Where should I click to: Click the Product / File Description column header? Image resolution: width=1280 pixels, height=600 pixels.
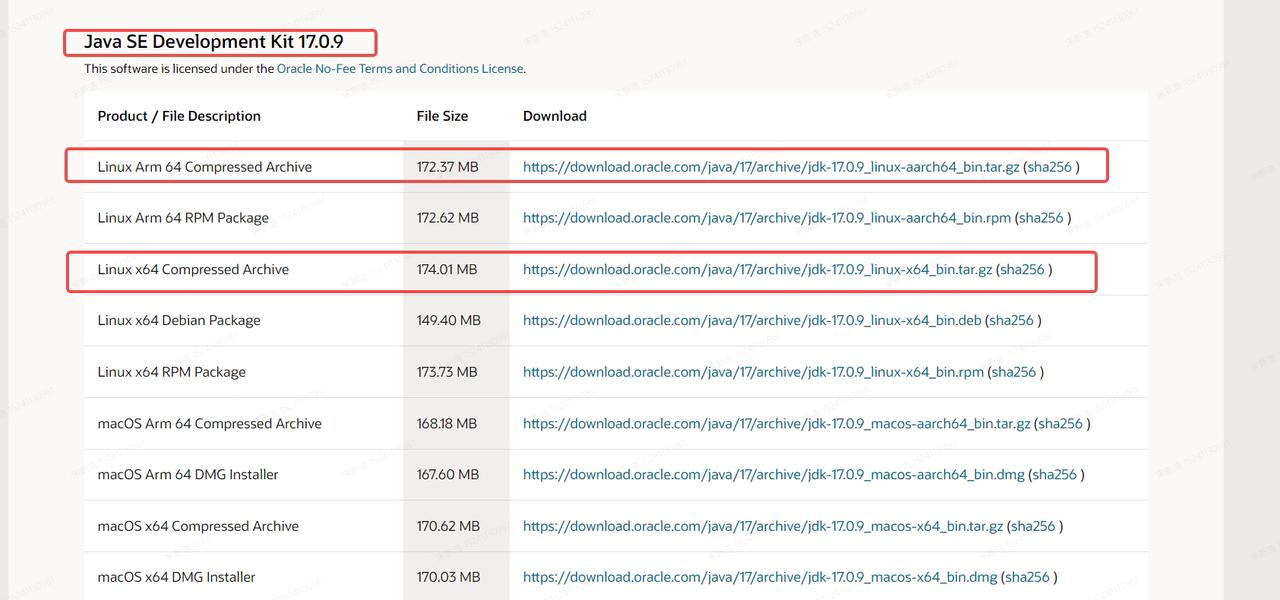[179, 116]
